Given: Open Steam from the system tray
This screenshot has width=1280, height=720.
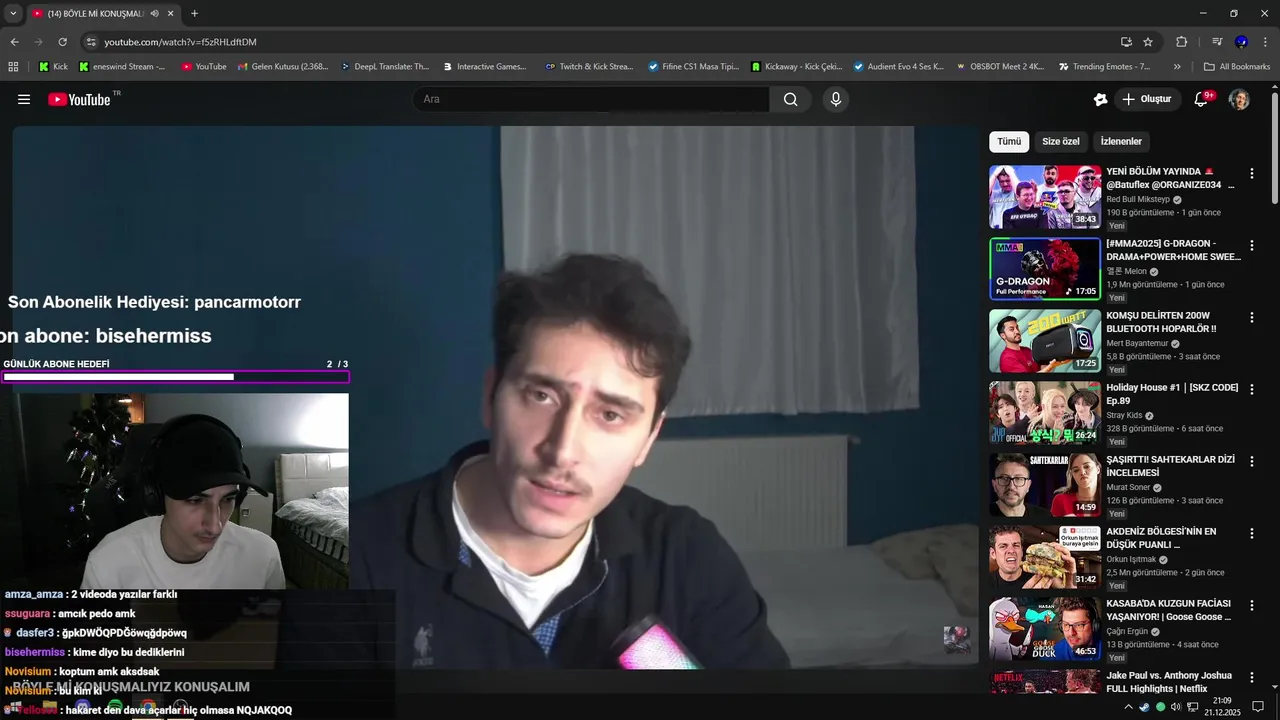Looking at the screenshot, I should pyautogui.click(x=1145, y=707).
